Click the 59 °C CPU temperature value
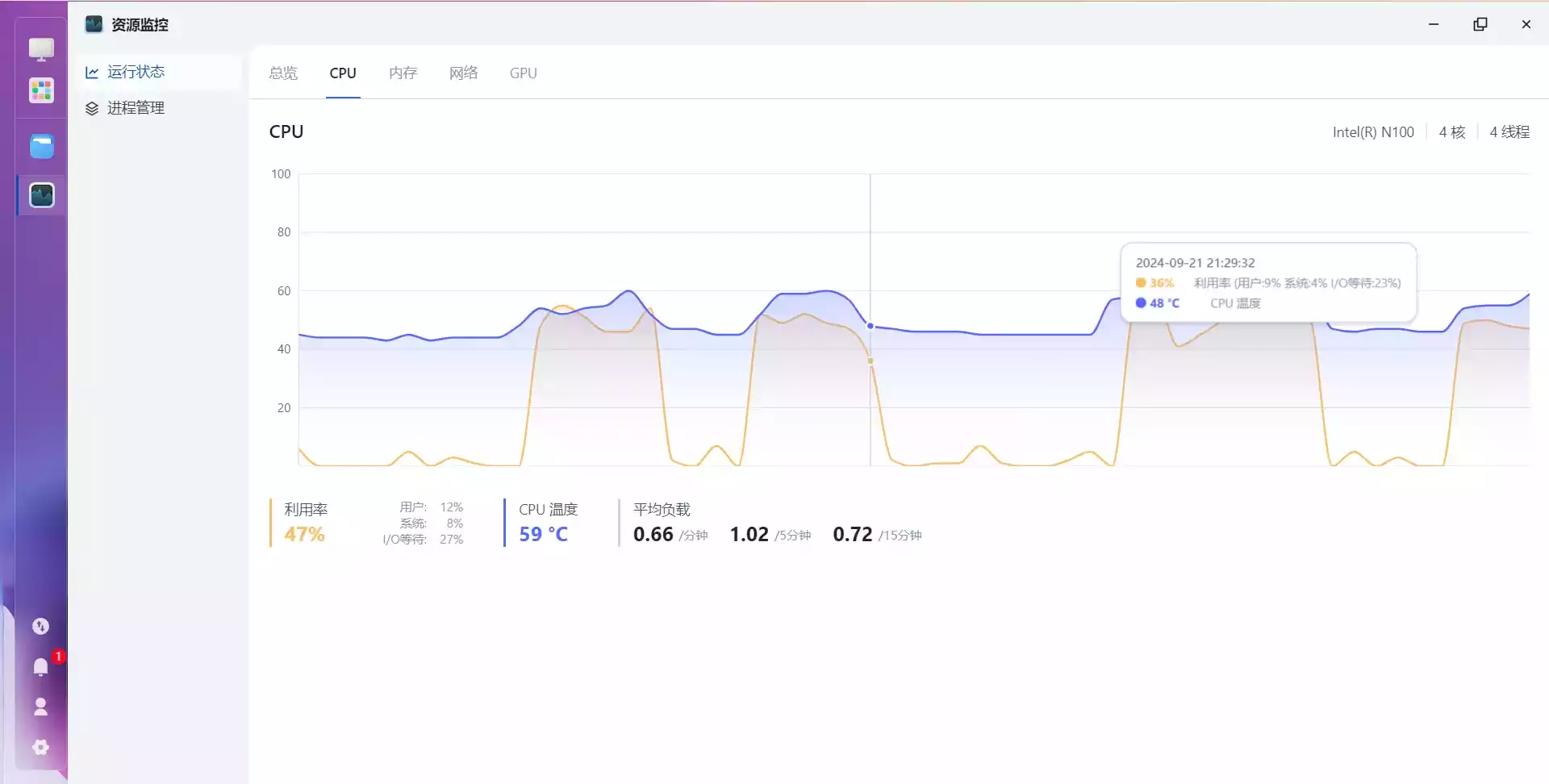The image size is (1549, 784). pos(543,534)
